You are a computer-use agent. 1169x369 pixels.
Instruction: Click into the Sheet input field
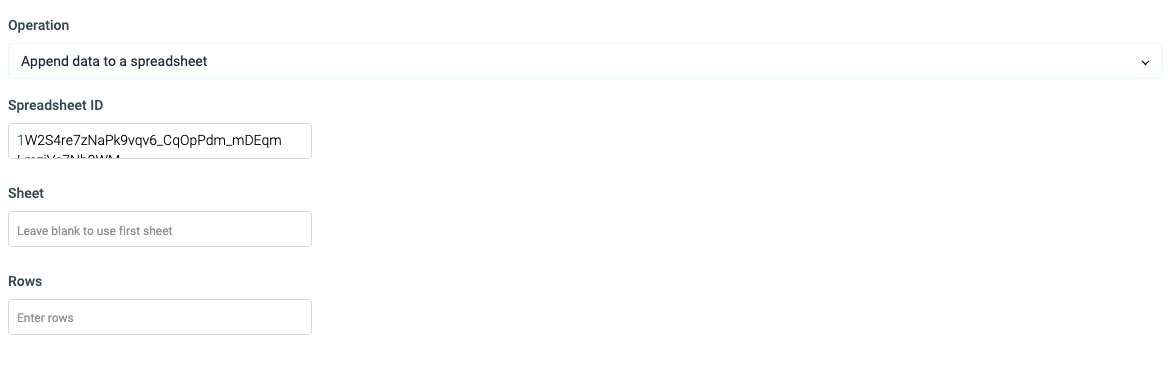pyautogui.click(x=160, y=229)
